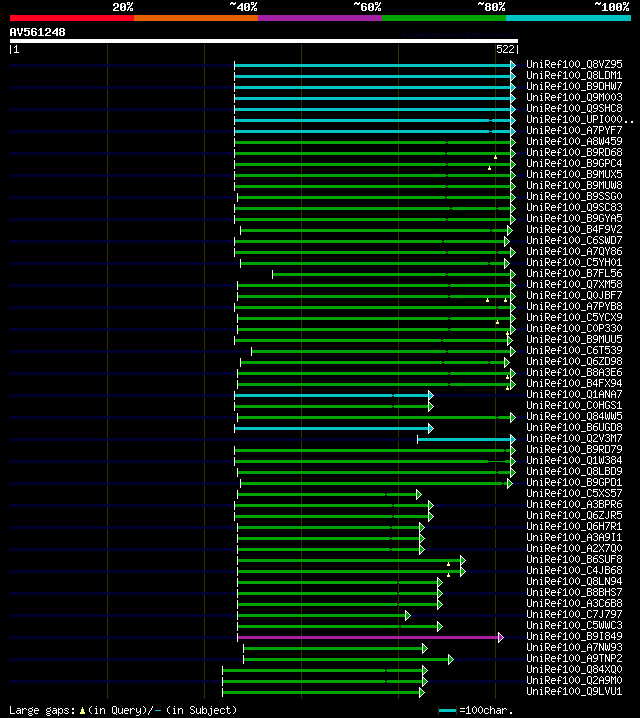Click the yellow gap marker on UniRef100_C5YCX9 row

pos(497,322)
